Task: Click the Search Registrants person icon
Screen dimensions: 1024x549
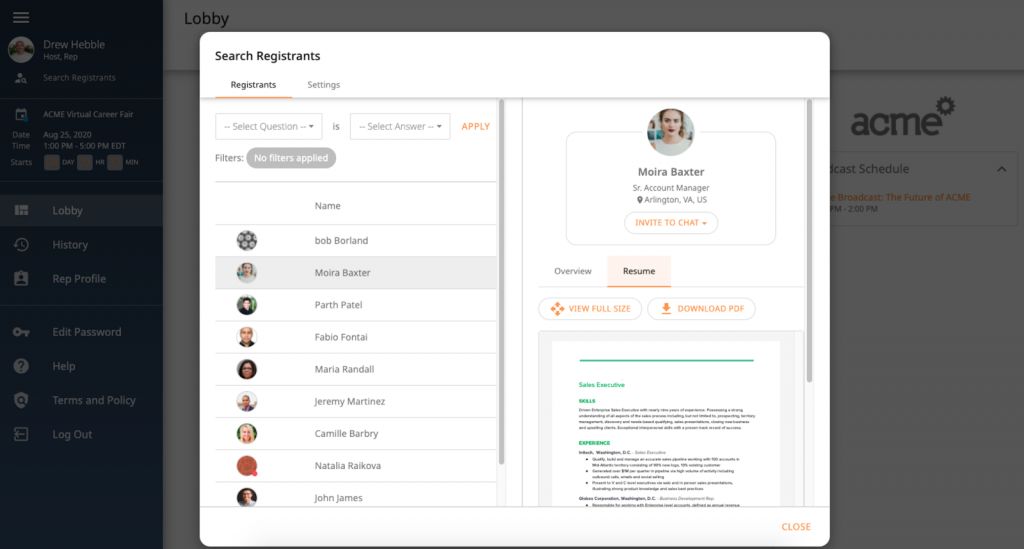Action: [x=21, y=78]
